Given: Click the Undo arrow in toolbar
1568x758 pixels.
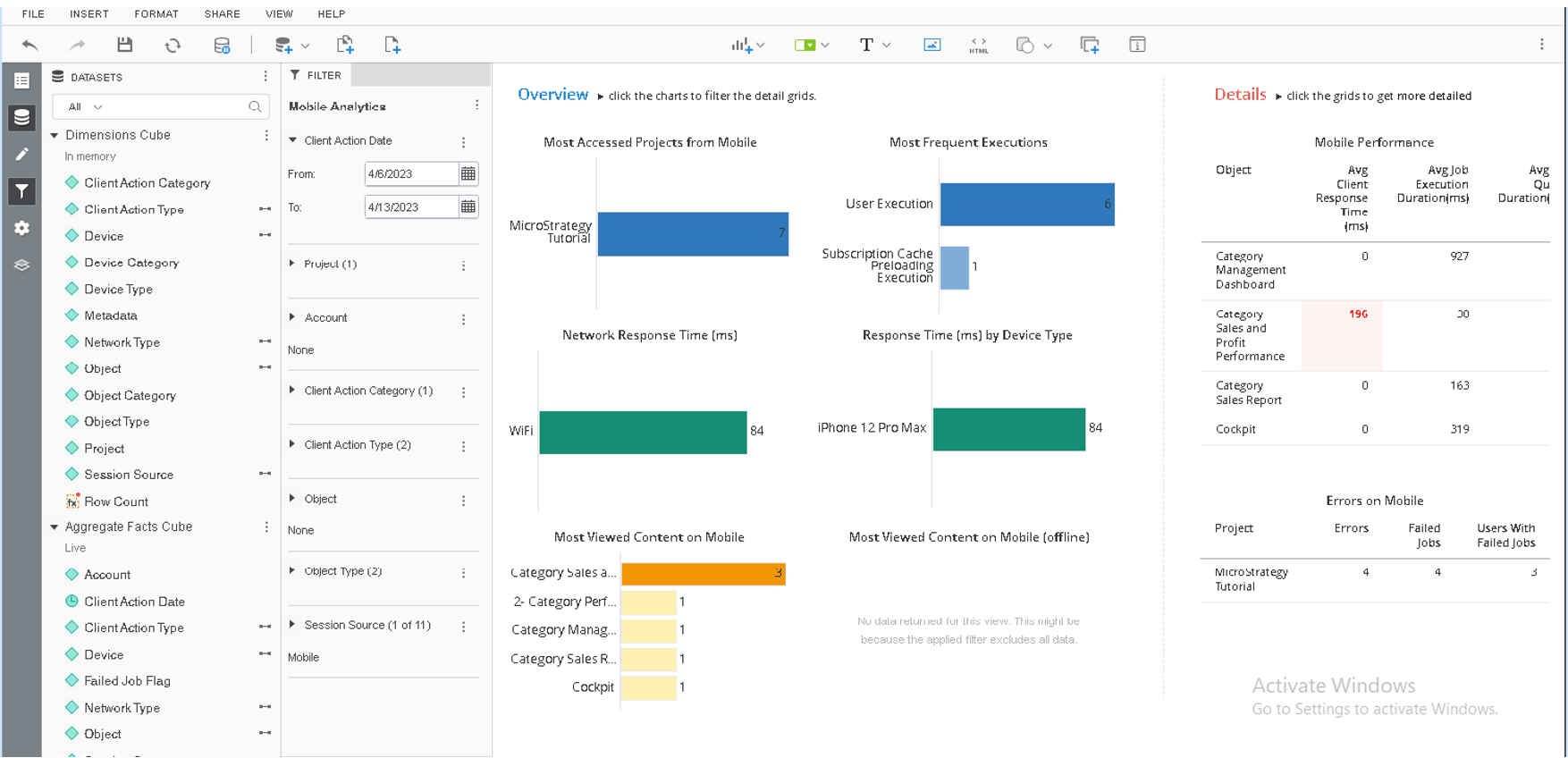Looking at the screenshot, I should click(30, 45).
